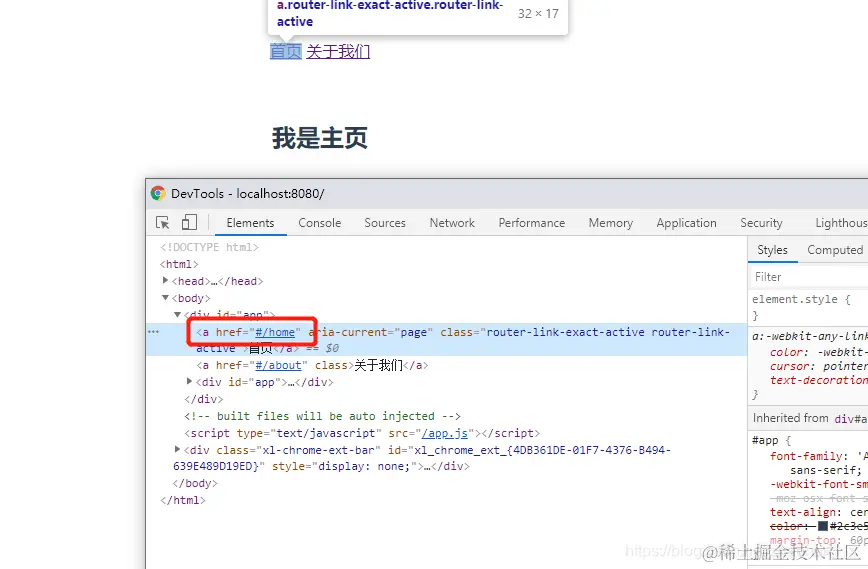Screen dimensions: 868x569
Task: Expand the head element node
Action: 165,281
